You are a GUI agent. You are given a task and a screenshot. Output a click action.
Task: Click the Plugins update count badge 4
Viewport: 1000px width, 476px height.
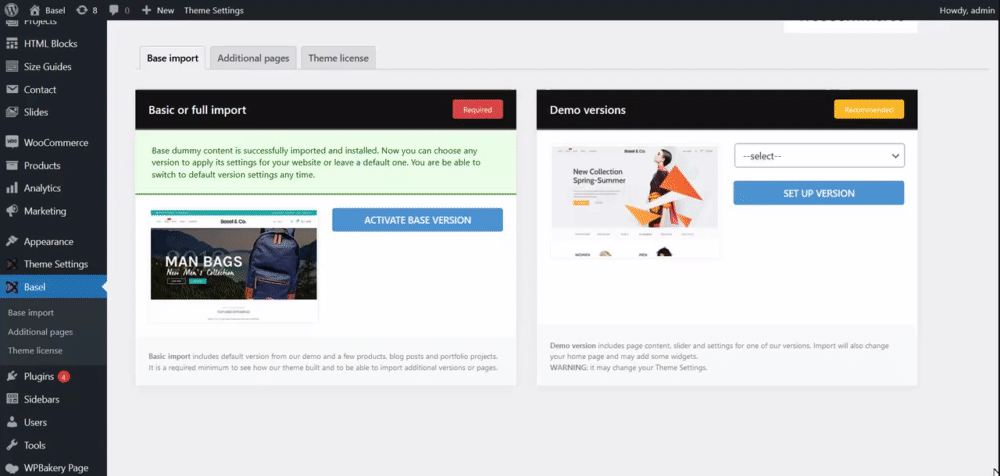64,376
